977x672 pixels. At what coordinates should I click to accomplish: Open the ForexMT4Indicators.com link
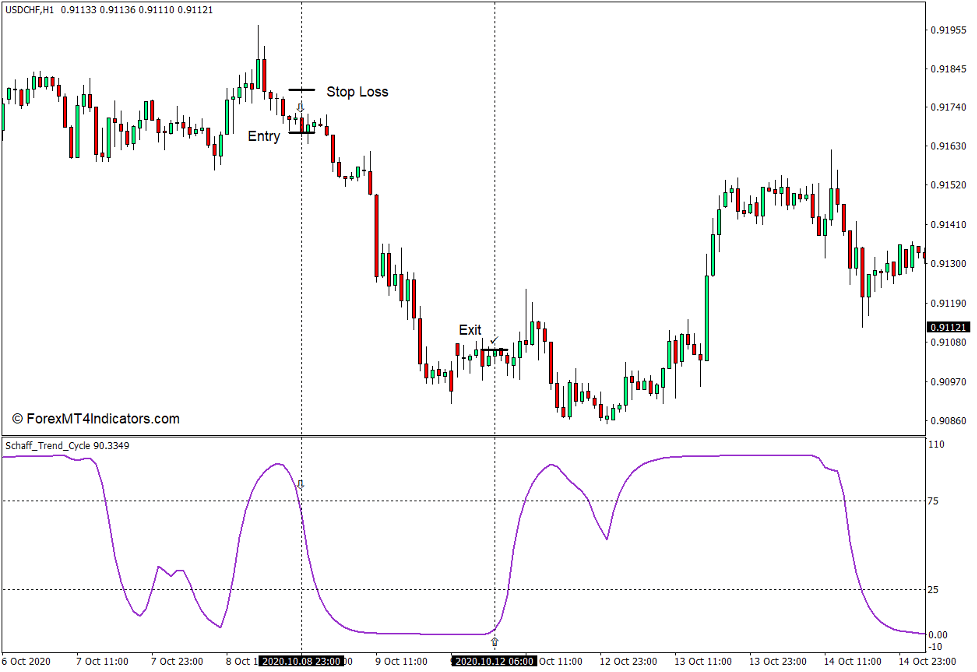coord(95,418)
